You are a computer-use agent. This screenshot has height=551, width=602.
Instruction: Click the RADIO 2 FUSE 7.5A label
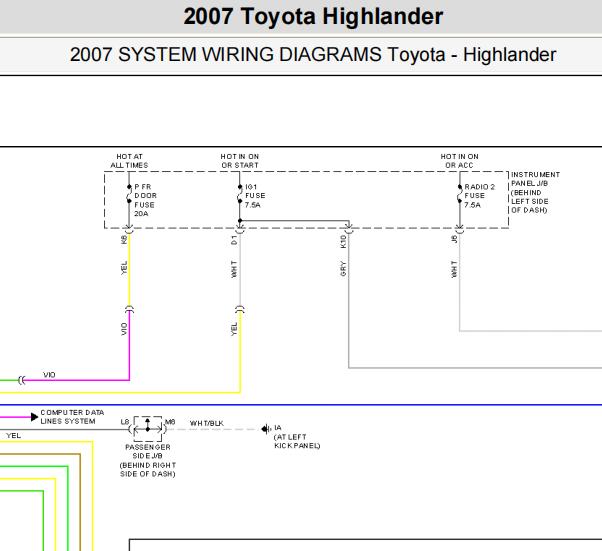click(x=480, y=196)
